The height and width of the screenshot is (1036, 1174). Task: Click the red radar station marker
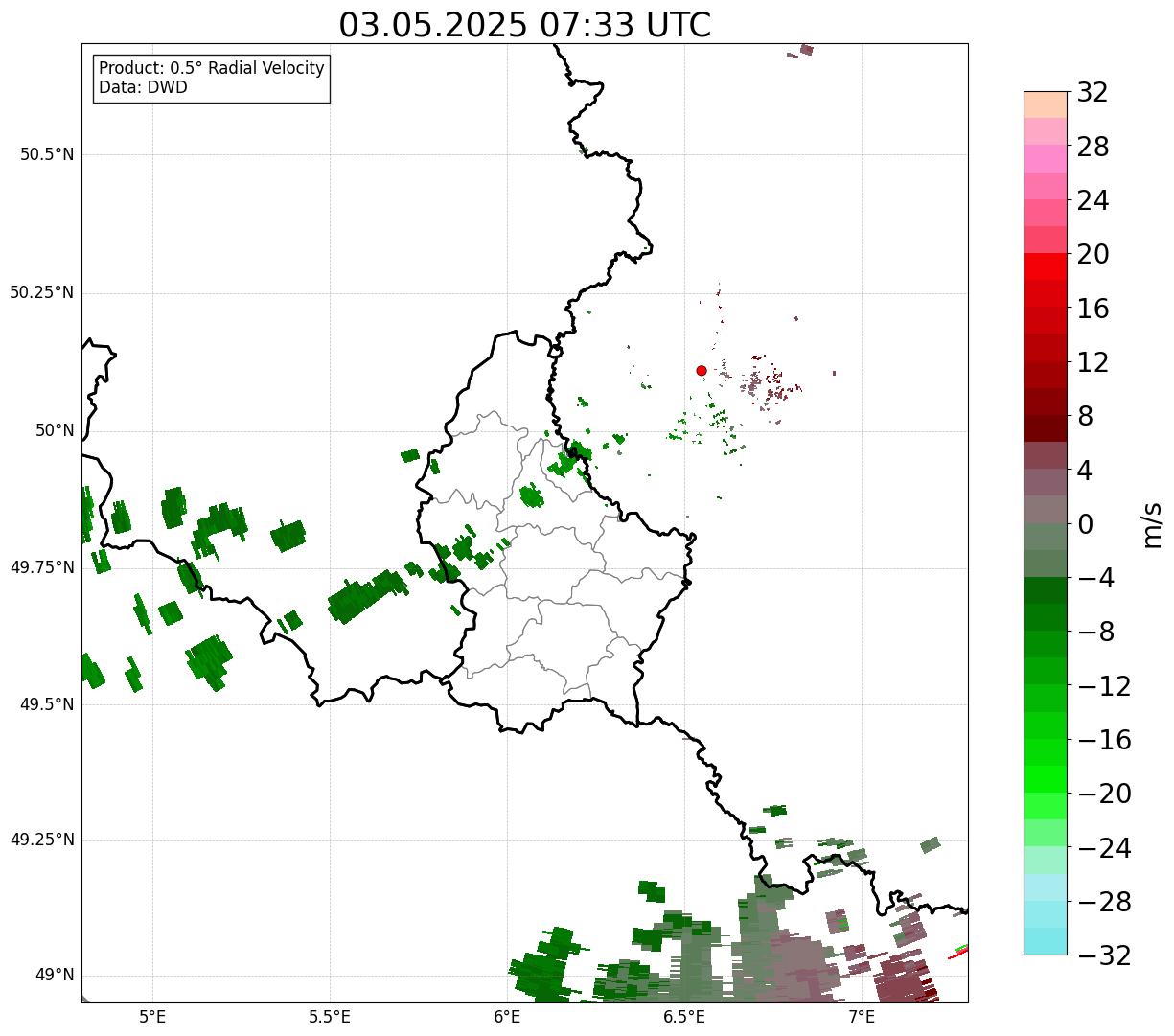point(702,370)
